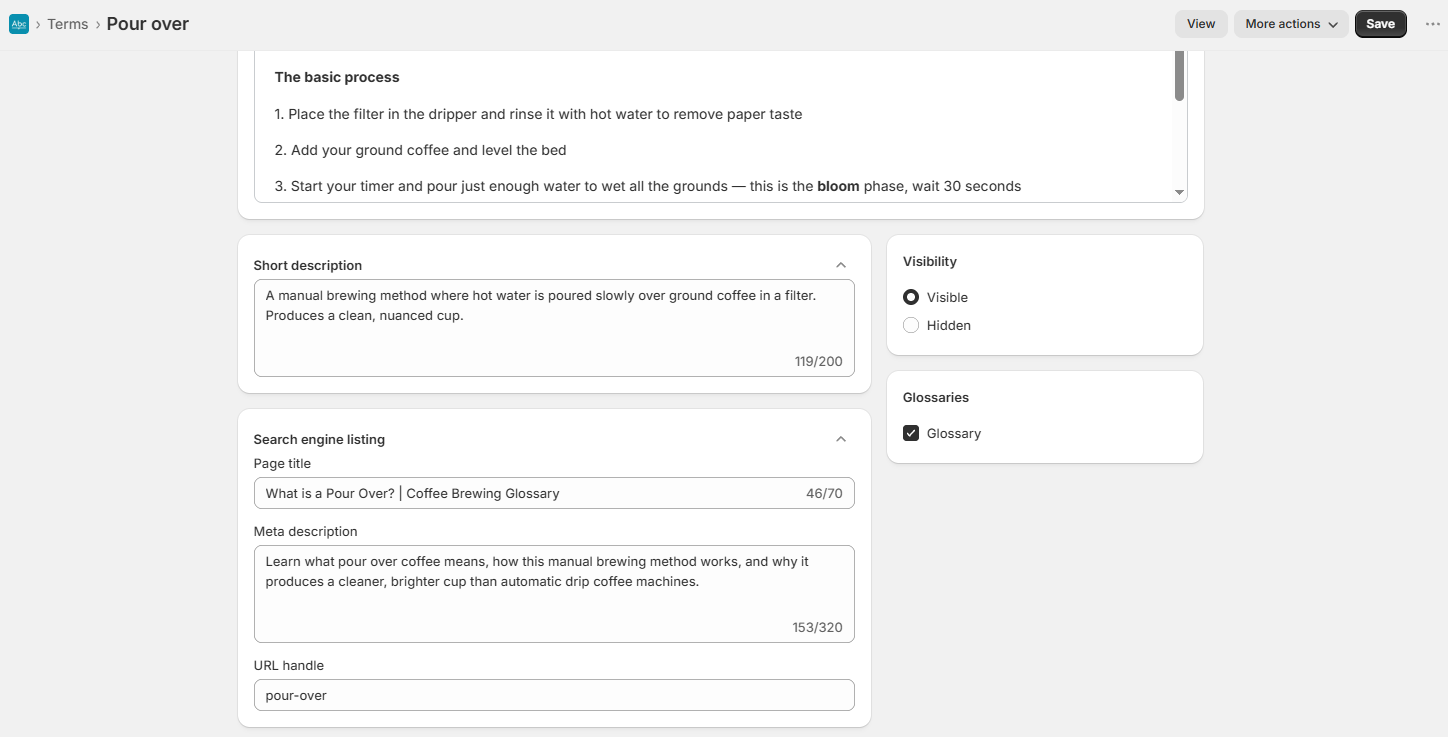Click the bloom phase step in editor
The image size is (1448, 737).
648,186
